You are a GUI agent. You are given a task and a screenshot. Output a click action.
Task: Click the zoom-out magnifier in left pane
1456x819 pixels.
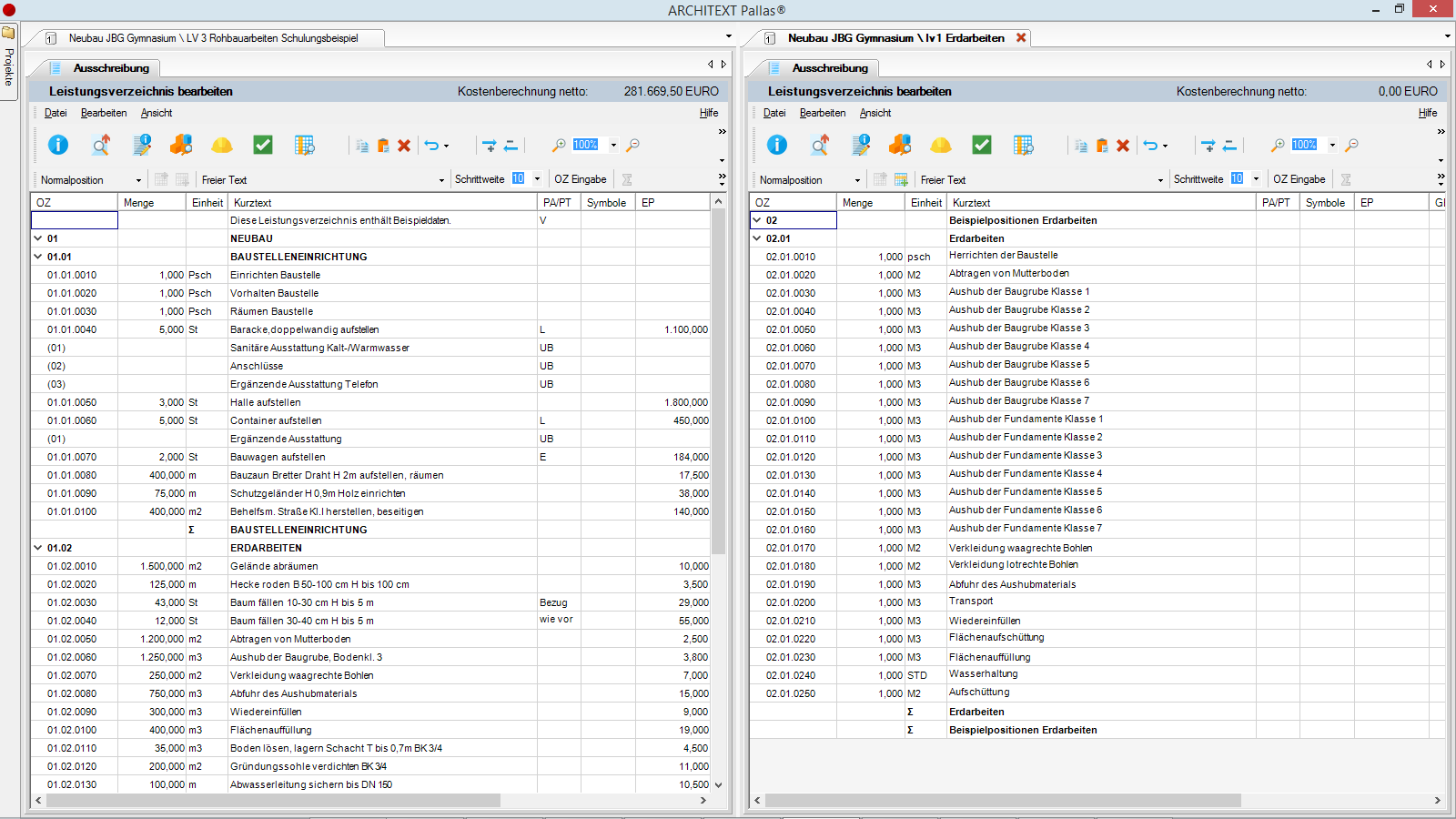[633, 145]
